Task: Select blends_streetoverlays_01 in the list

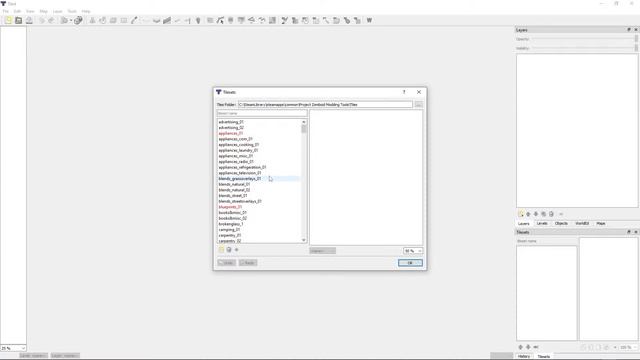Action: (x=240, y=202)
